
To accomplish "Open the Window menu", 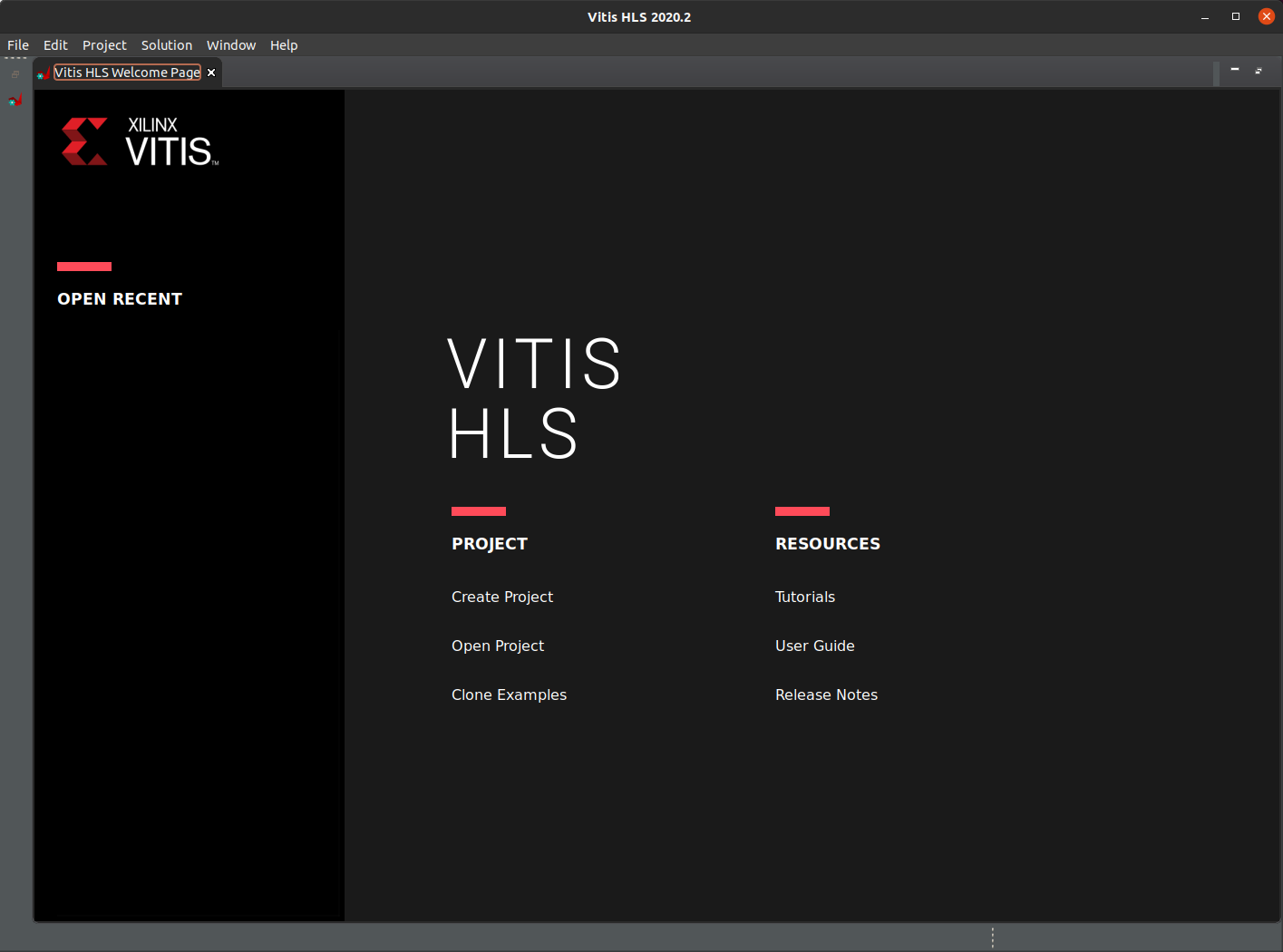I will (230, 44).
